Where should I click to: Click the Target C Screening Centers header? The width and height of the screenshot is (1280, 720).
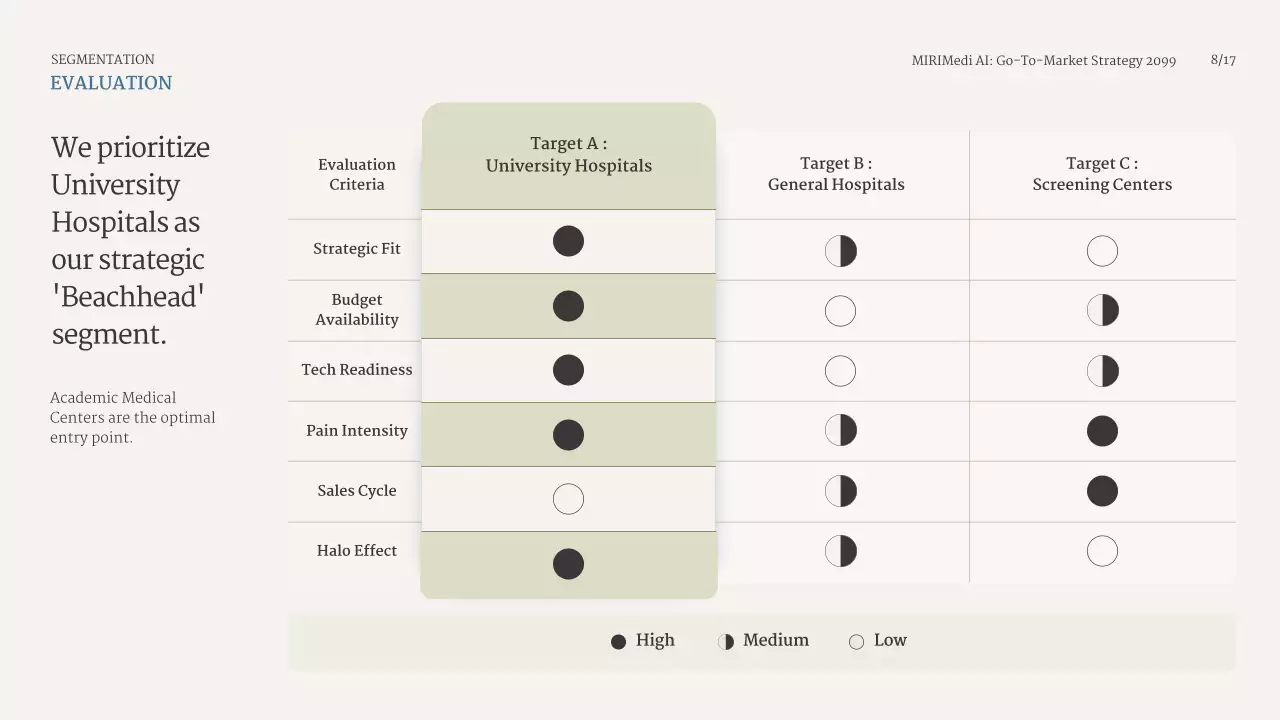pyautogui.click(x=1102, y=174)
